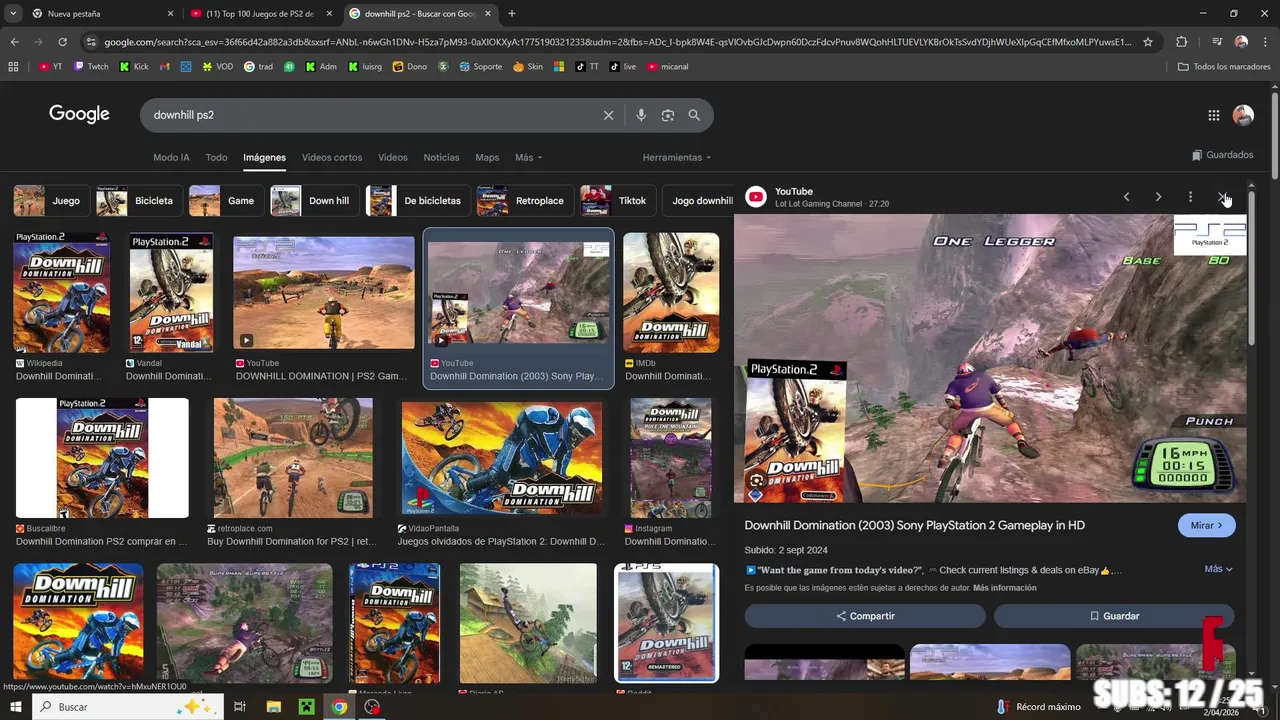This screenshot has width=1280, height=720.
Task: Open a new browser tab
Action: pos(512,14)
